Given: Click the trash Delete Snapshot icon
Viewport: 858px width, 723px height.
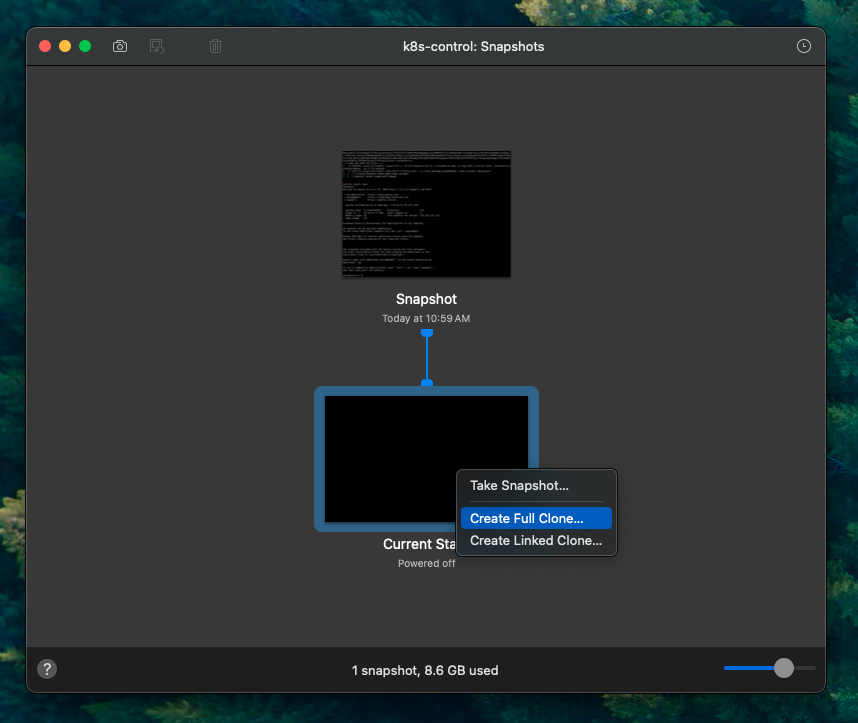Looking at the screenshot, I should click(215, 46).
